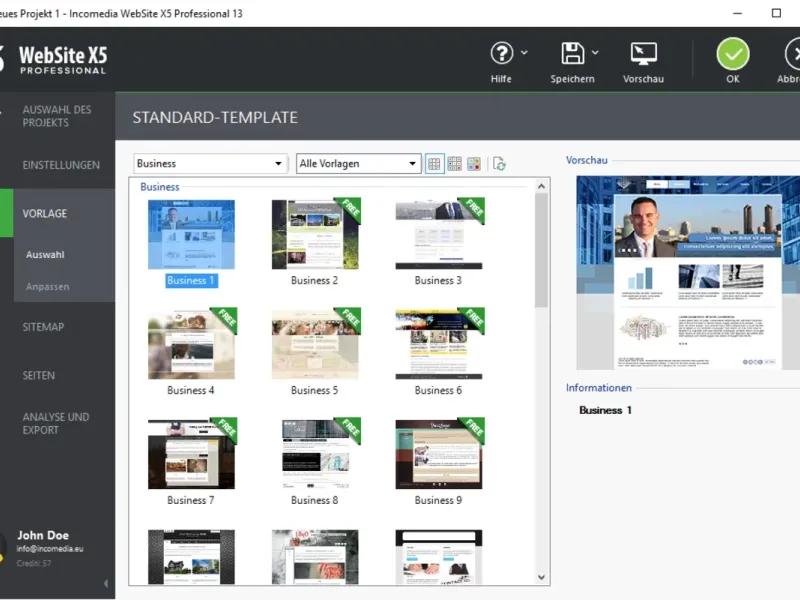This screenshot has height=600, width=800.
Task: Confirm with the green OK button
Action: (x=733, y=54)
